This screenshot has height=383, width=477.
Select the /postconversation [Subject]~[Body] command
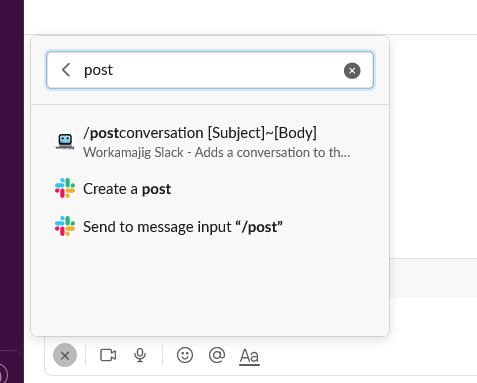210,142
